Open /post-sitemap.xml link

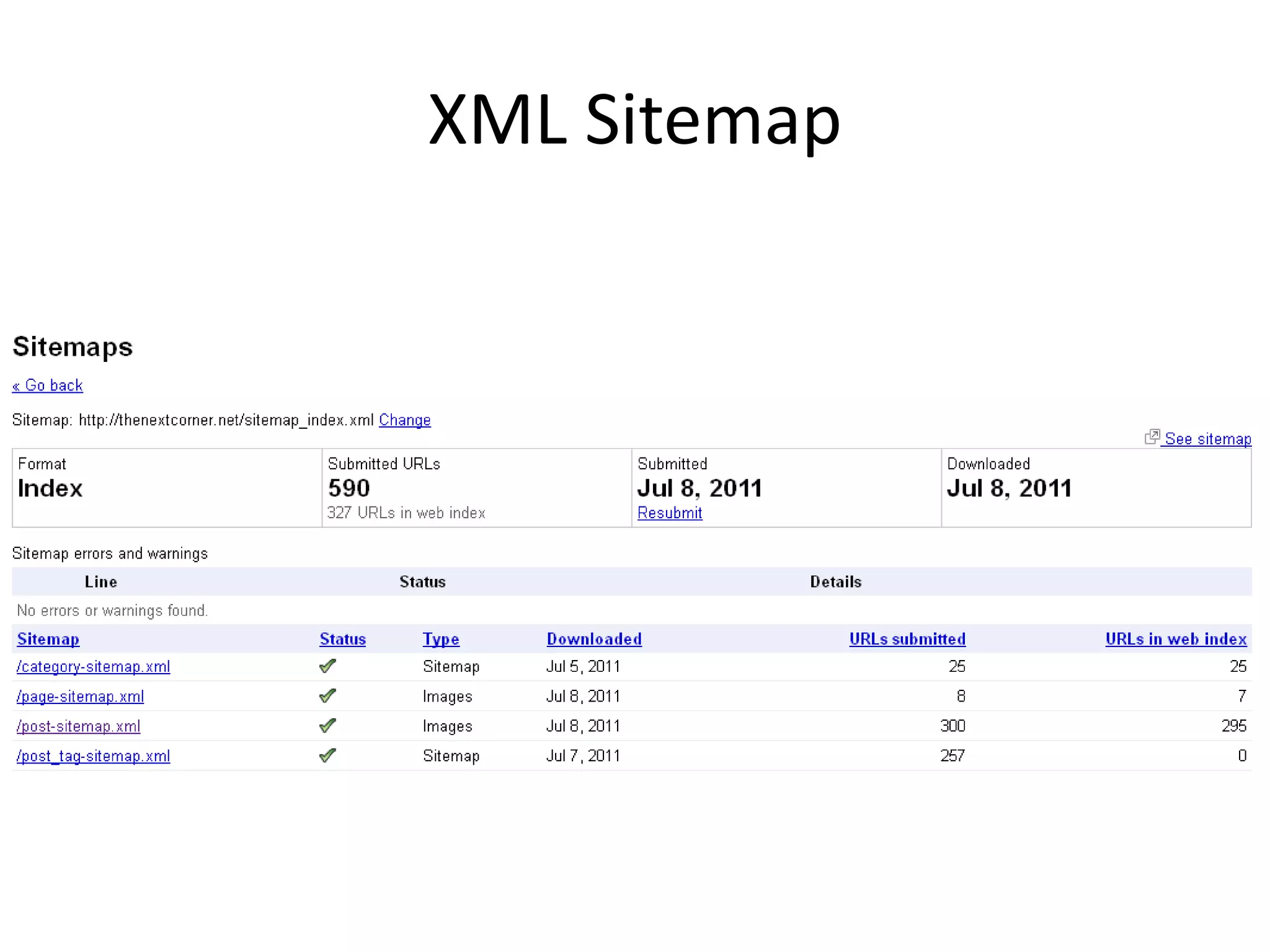click(79, 726)
